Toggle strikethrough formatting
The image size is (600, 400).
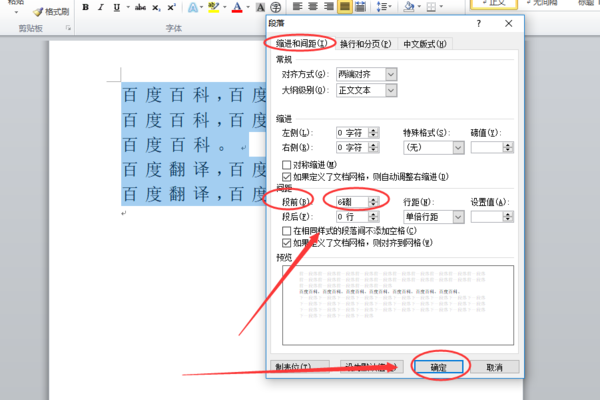click(140, 7)
